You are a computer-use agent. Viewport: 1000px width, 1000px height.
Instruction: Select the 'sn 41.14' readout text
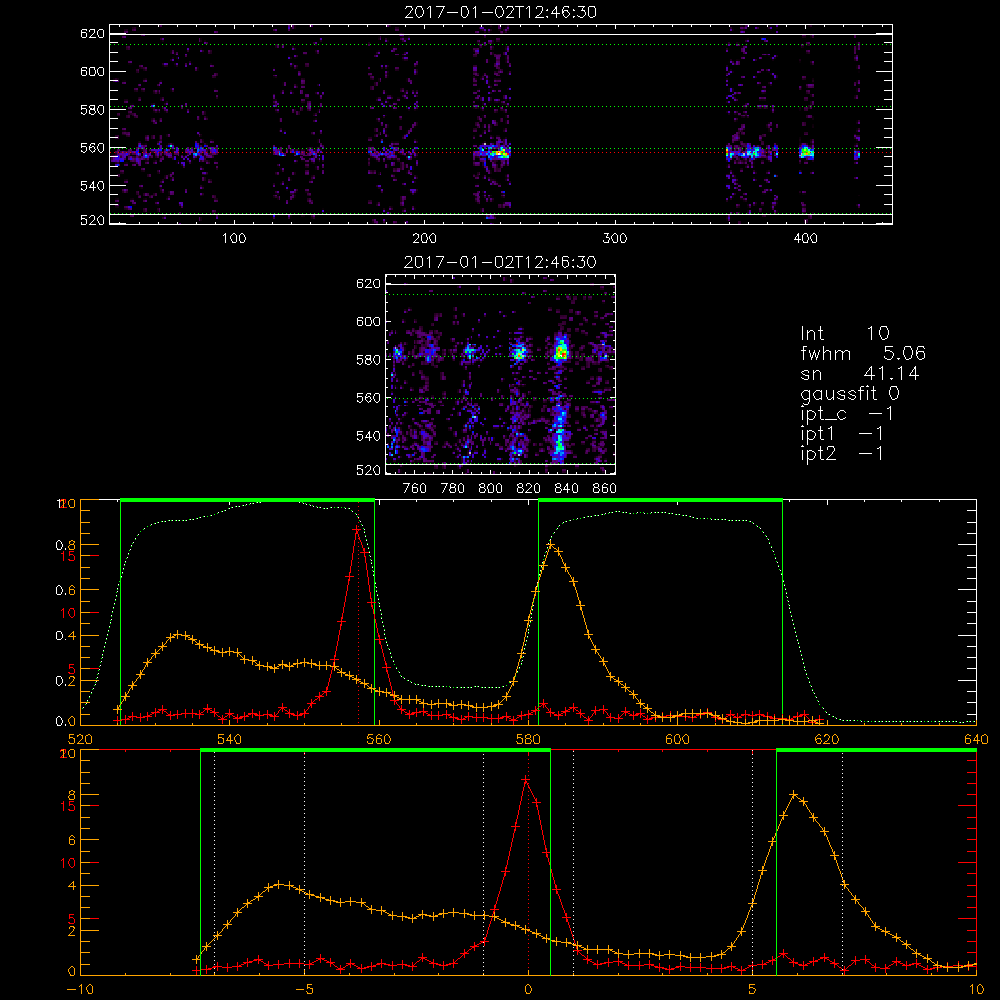click(860, 373)
